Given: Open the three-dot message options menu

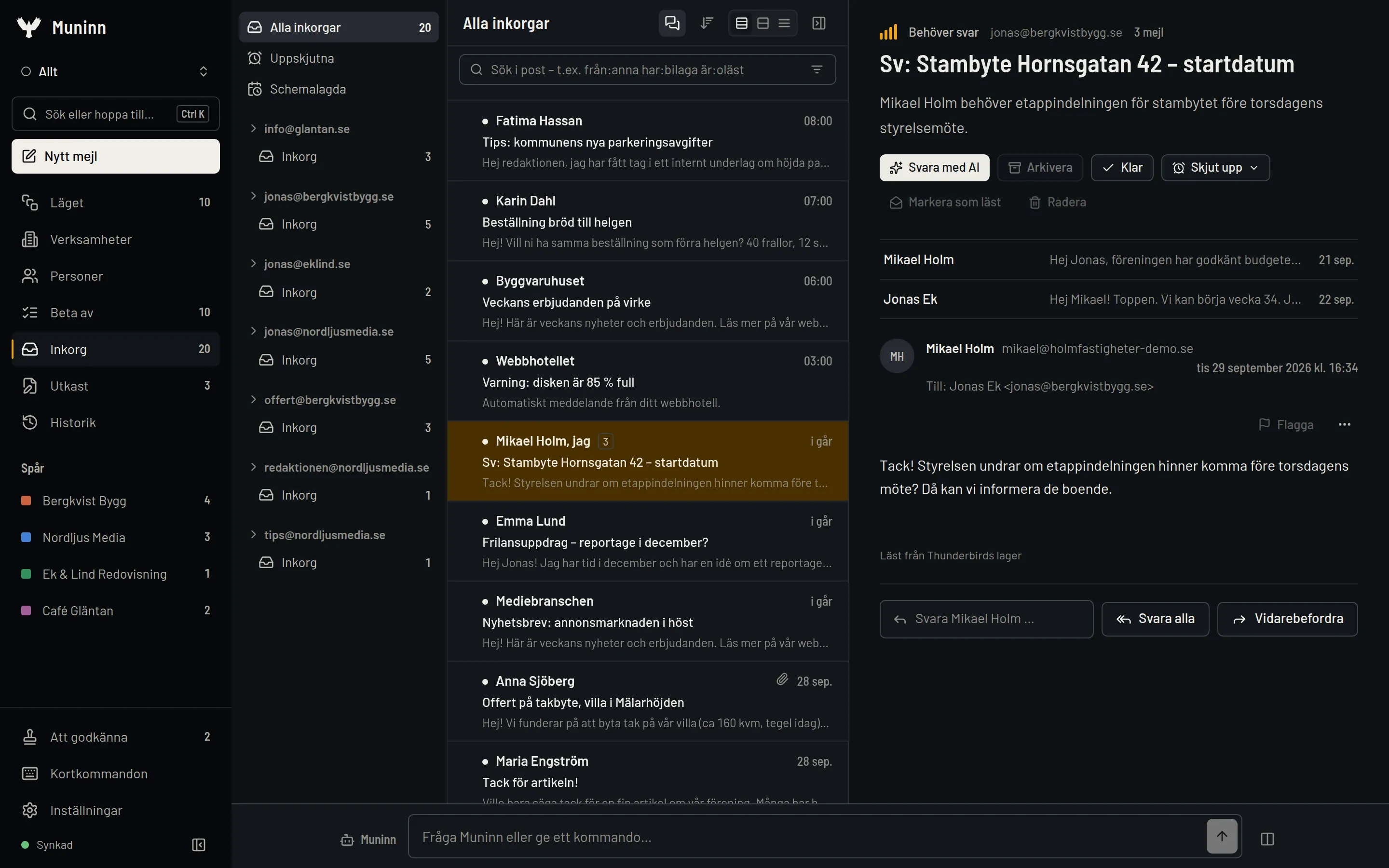Looking at the screenshot, I should (1344, 425).
